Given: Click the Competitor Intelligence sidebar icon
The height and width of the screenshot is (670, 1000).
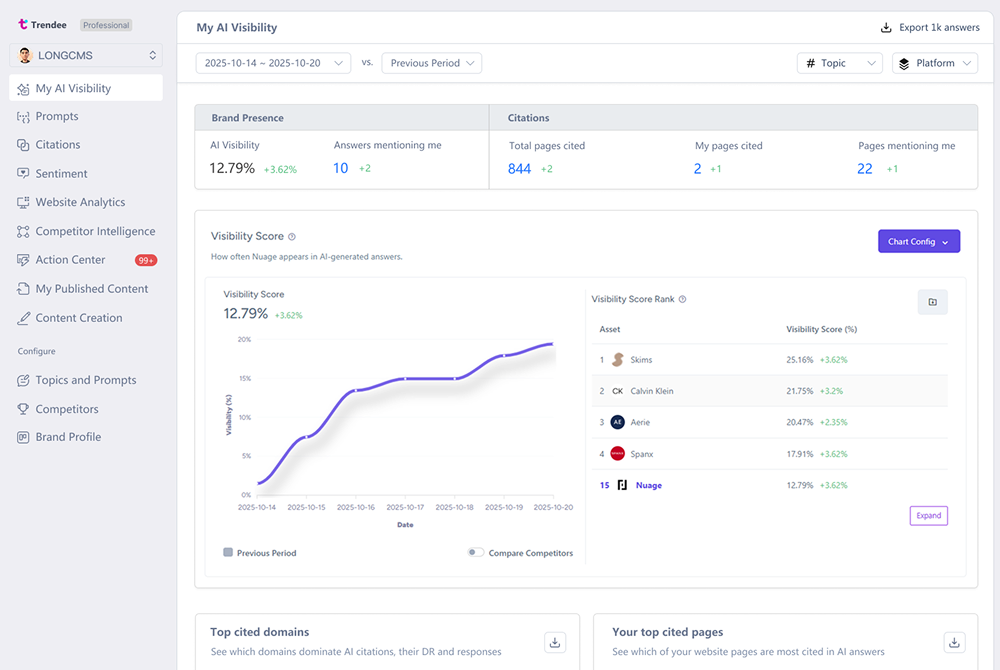Looking at the screenshot, I should [23, 231].
